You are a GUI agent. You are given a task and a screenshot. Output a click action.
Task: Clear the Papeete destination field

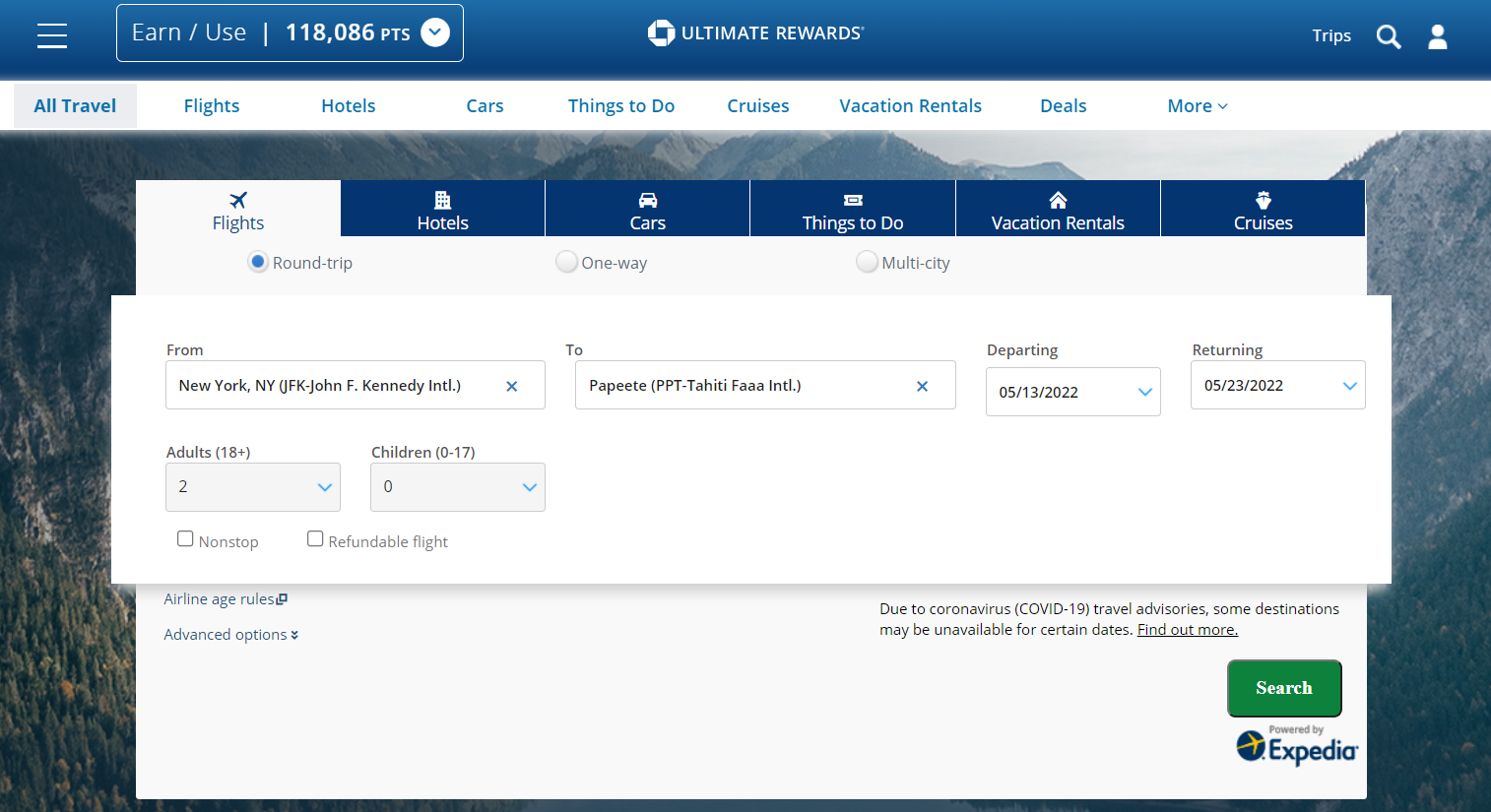[x=922, y=386]
